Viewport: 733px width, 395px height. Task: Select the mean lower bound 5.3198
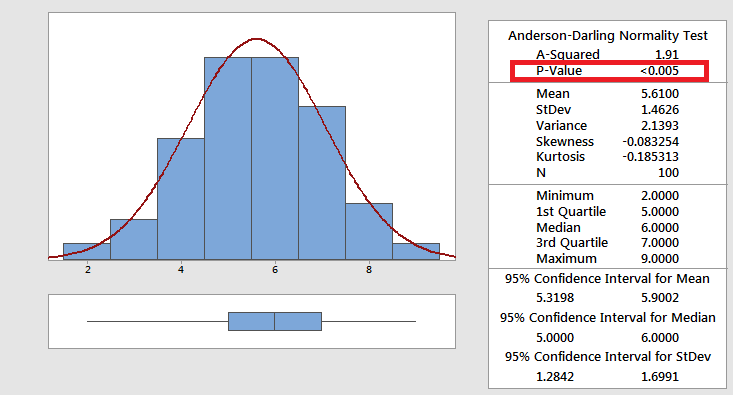click(555, 298)
